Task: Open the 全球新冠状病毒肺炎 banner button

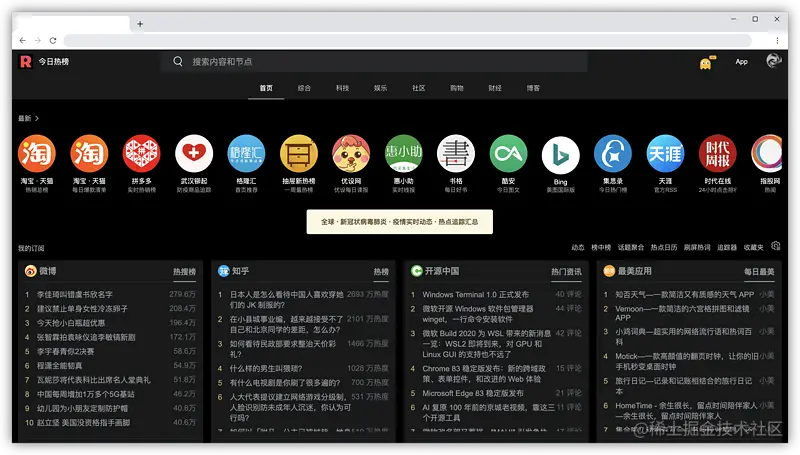Action: click(x=399, y=222)
